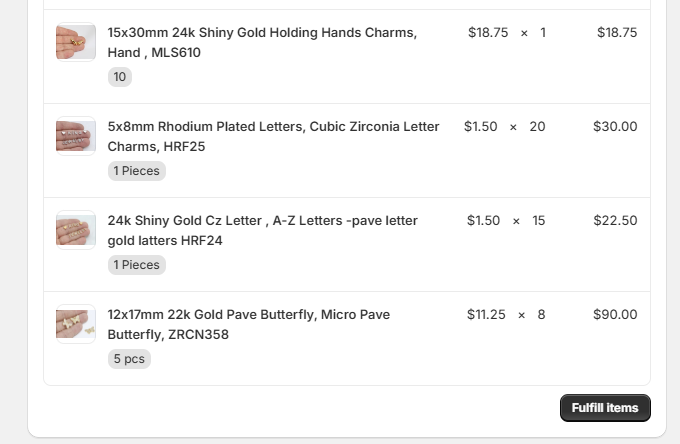Click "1 Pieces" badge under Rhodium Letters
Viewport: 680px width, 444px height.
coord(136,171)
